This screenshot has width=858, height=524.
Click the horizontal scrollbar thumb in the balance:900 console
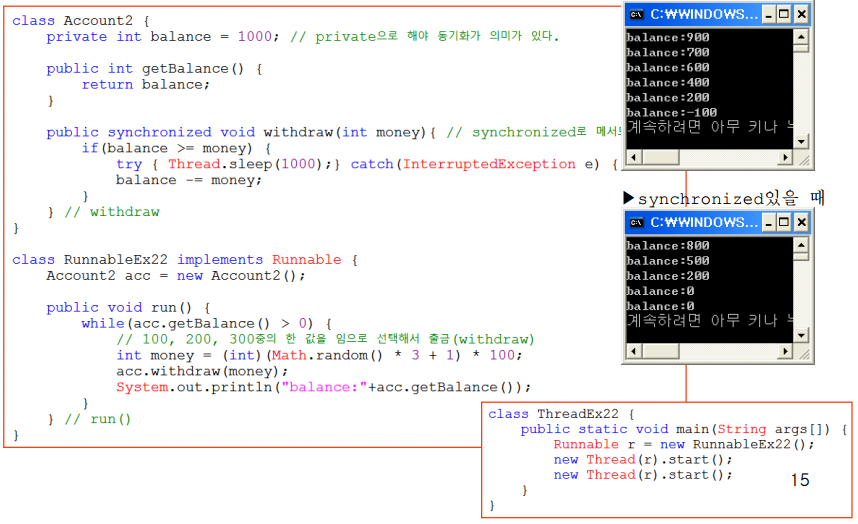pos(660,158)
